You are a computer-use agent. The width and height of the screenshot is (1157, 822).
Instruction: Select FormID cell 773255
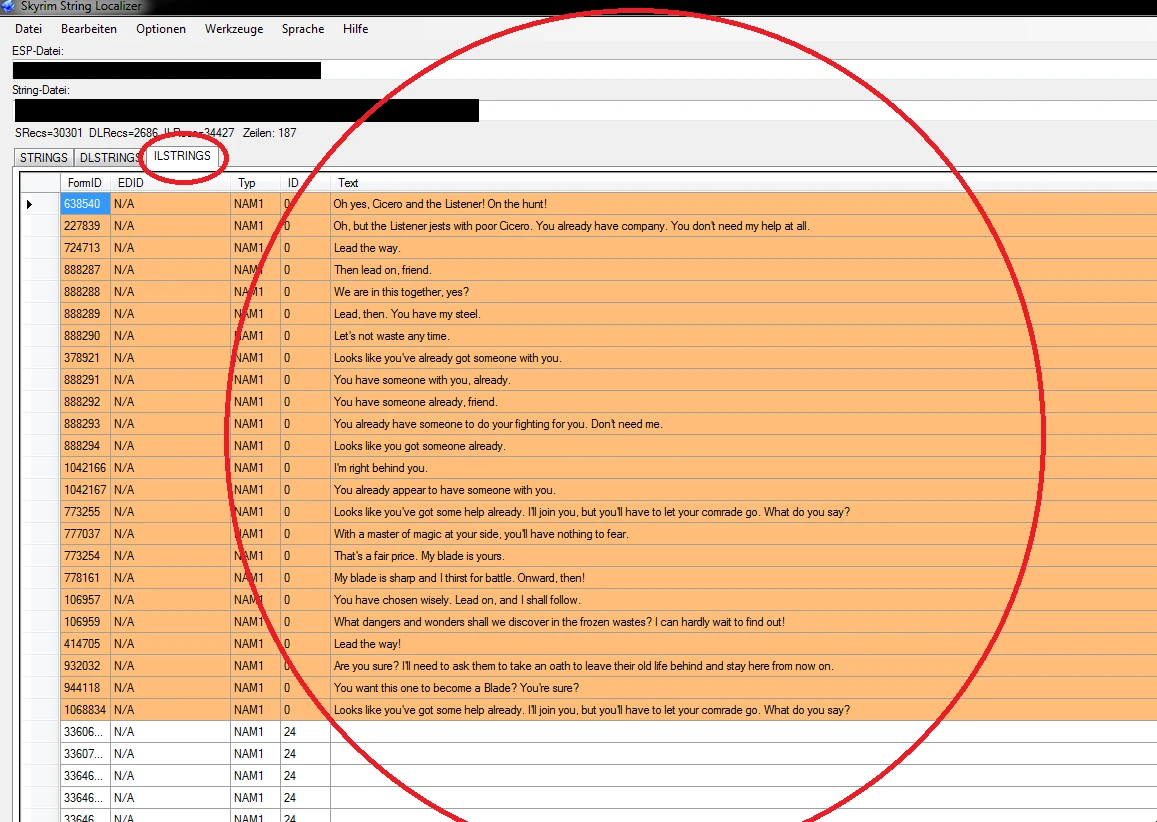click(85, 512)
